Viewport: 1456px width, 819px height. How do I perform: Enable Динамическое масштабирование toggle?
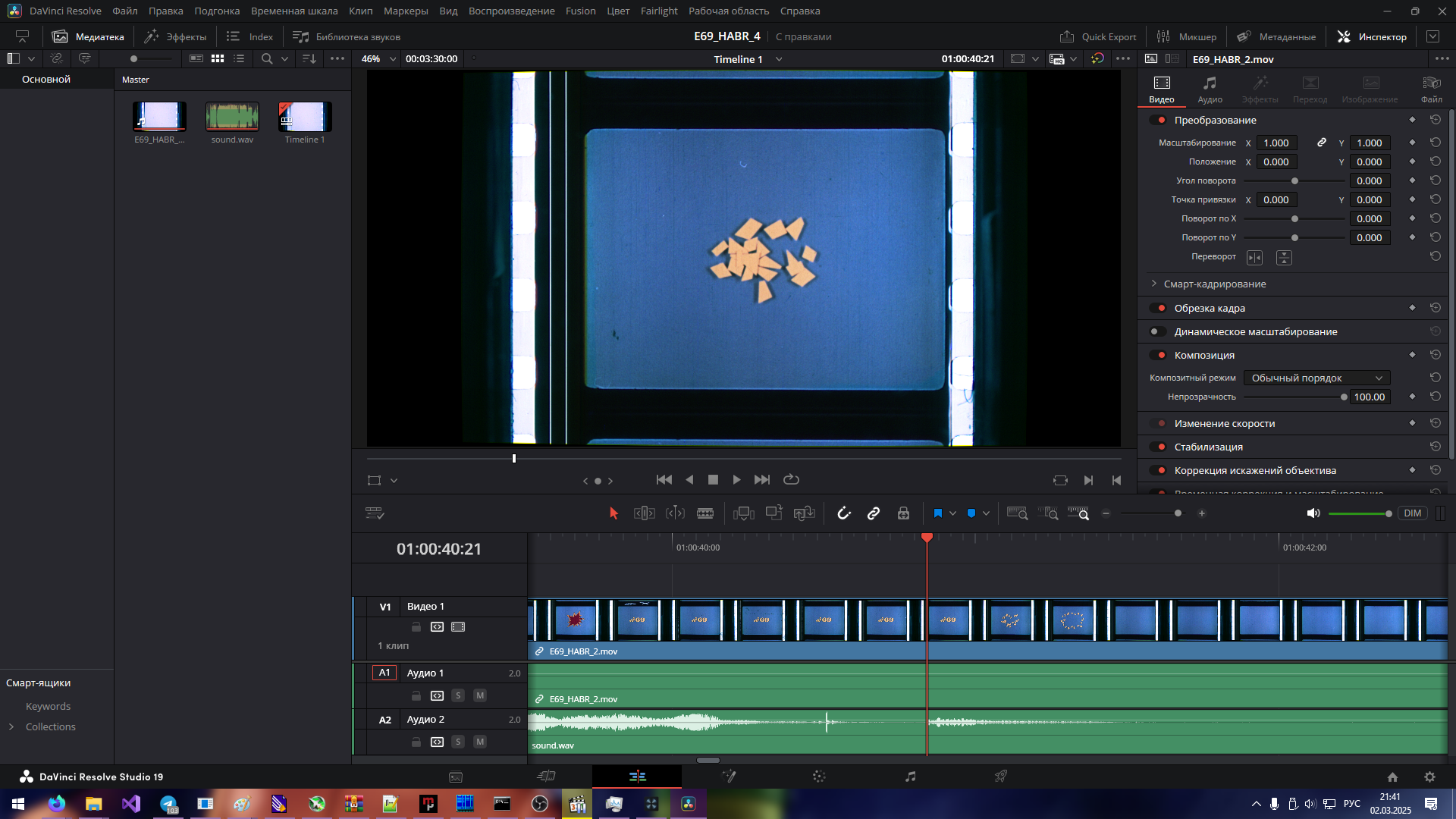(1158, 331)
